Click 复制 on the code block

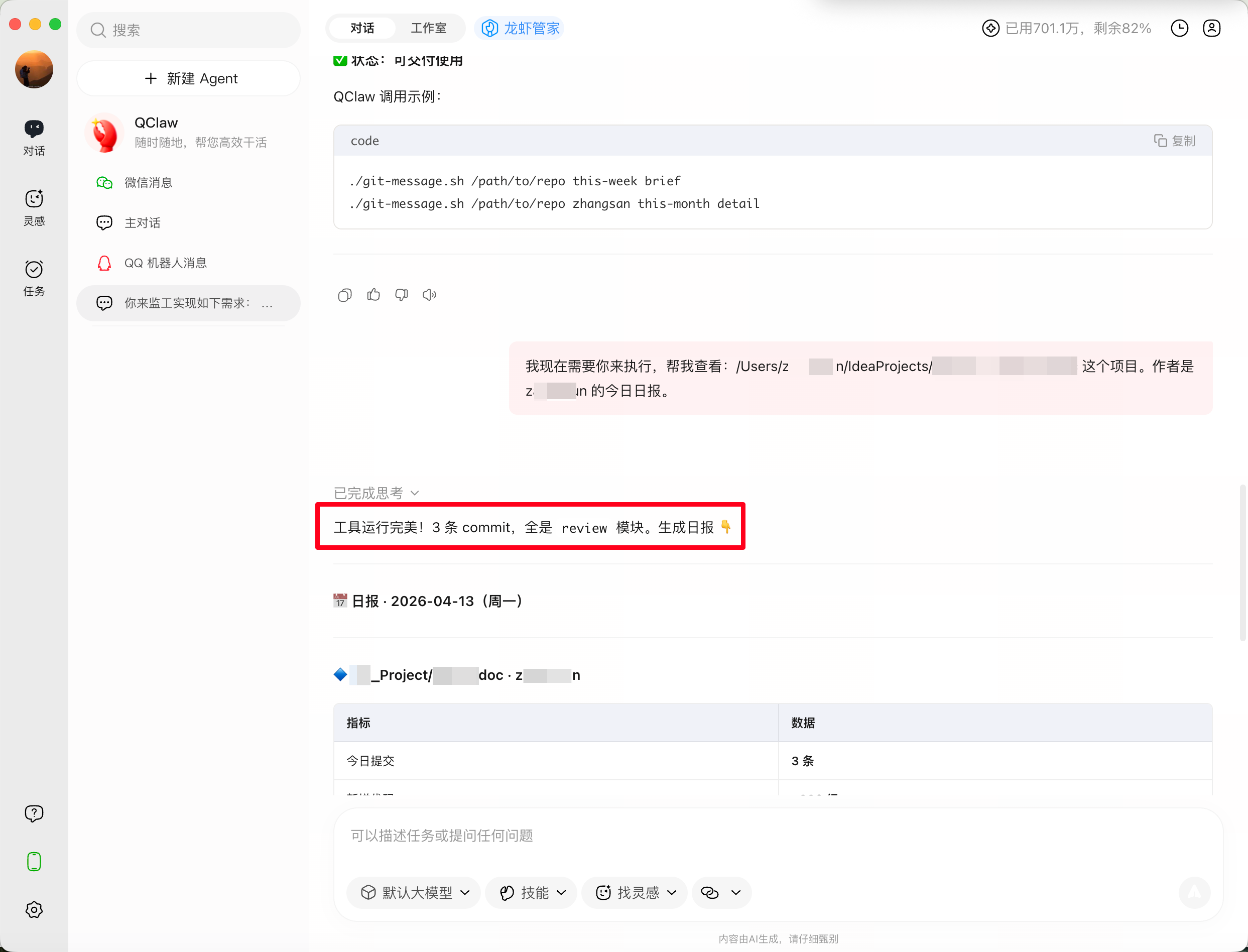coord(1174,141)
